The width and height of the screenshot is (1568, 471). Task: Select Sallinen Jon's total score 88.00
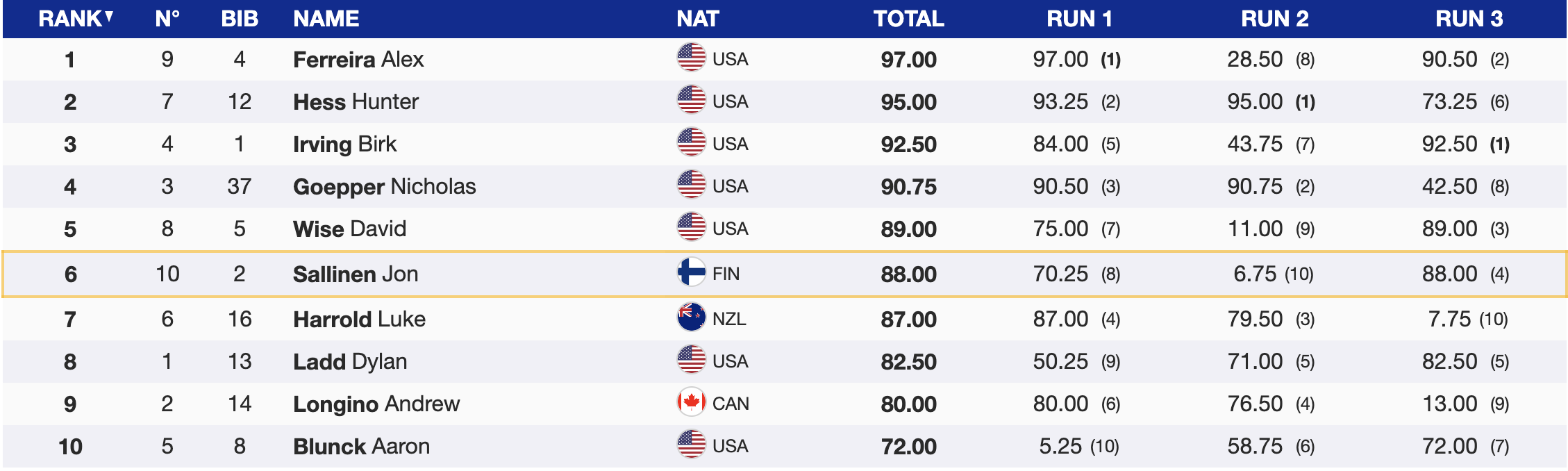(908, 274)
